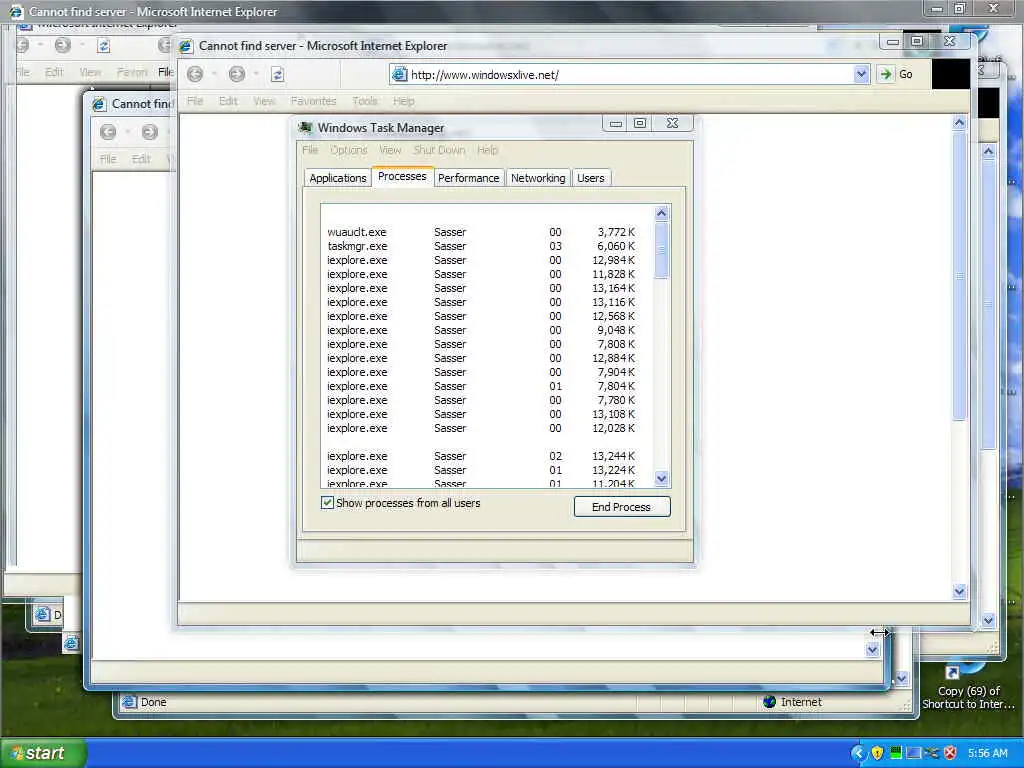Click the green CPU usage tray icon

[x=896, y=753]
